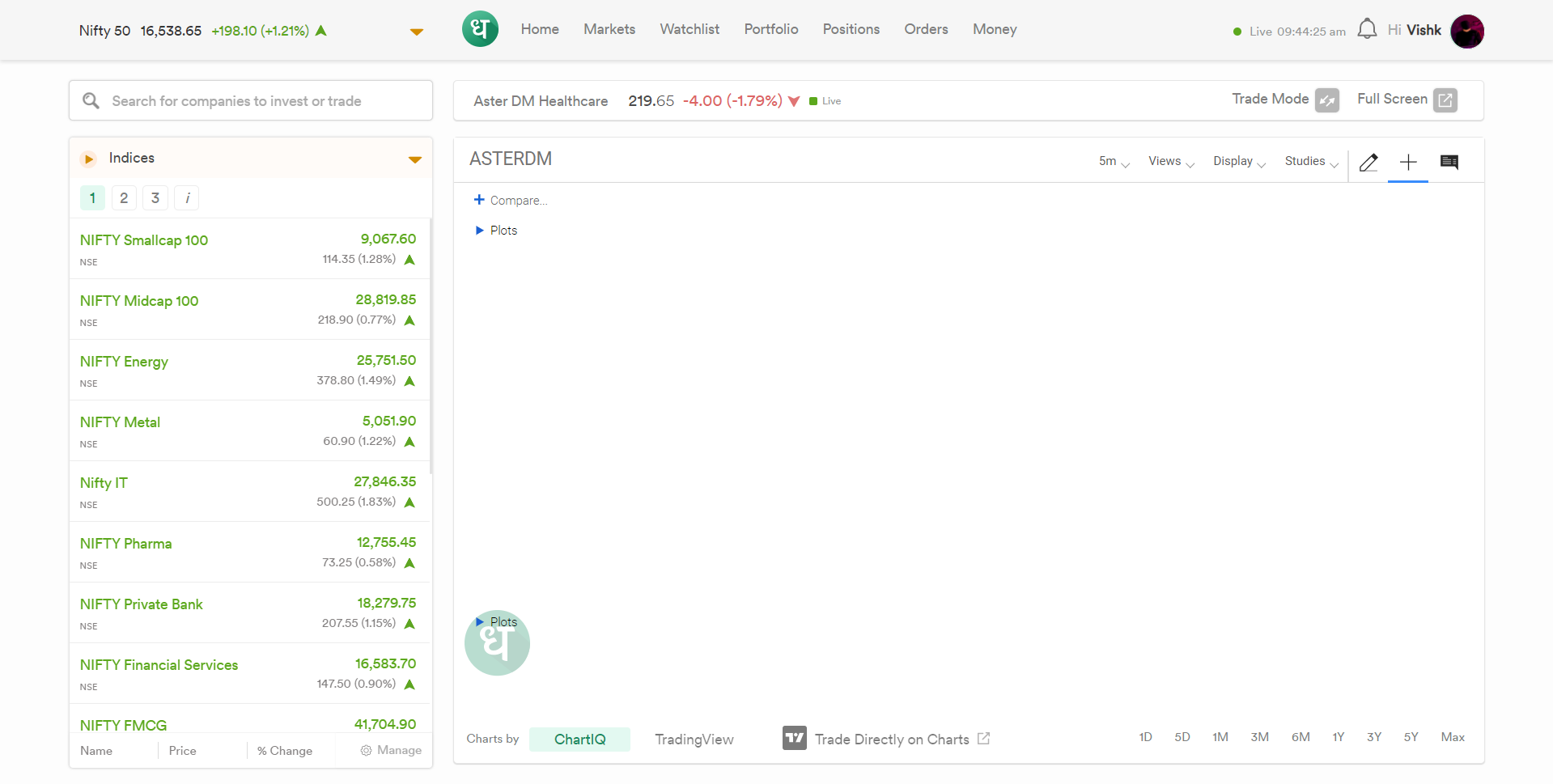Sort list by % Change
This screenshot has width=1553, height=784.
click(285, 751)
